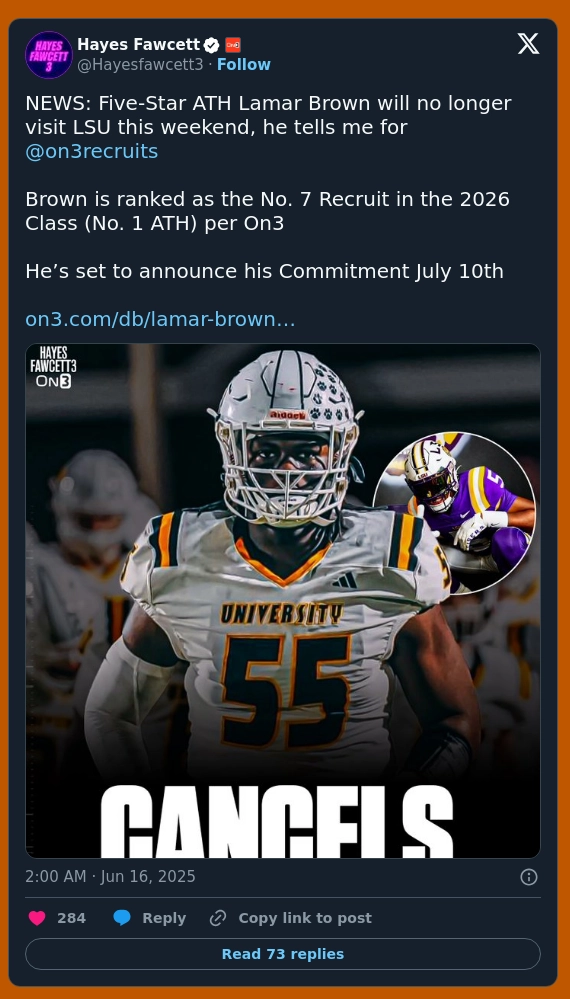This screenshot has height=999, width=570.
Task: Click the Hayes Fawcett profile avatar
Action: [49, 55]
